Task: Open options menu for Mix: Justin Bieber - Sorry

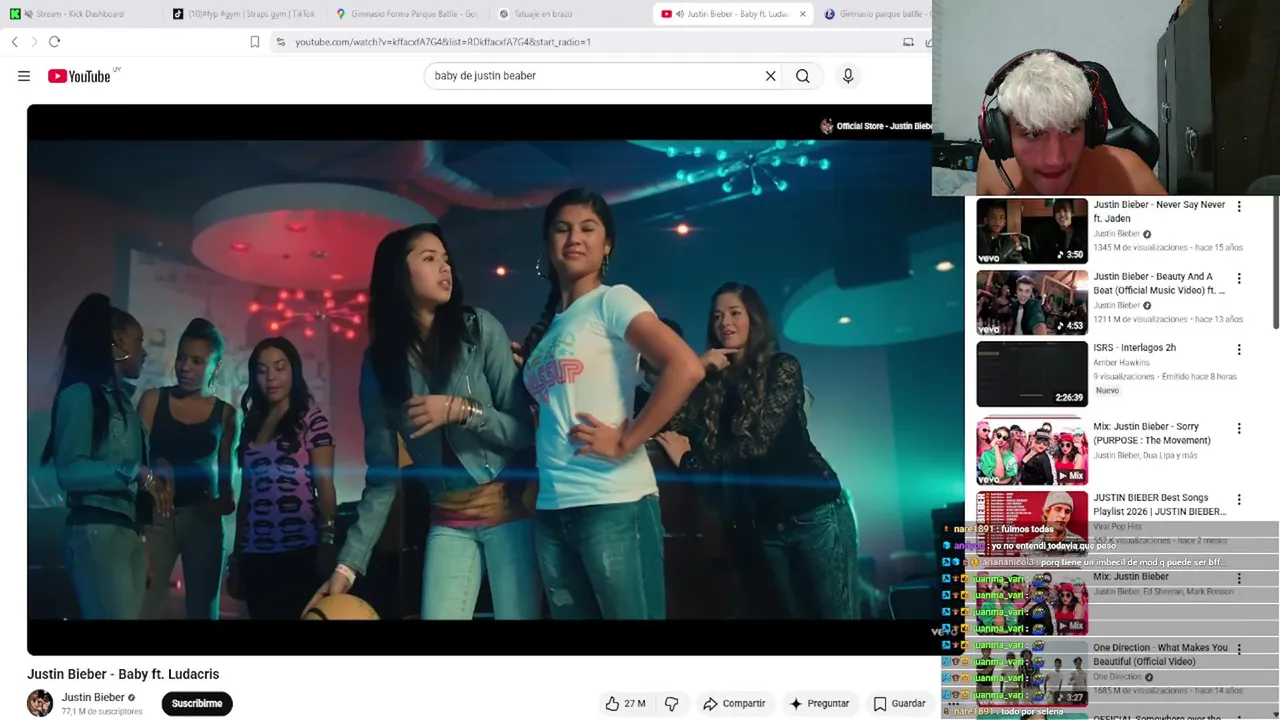Action: pyautogui.click(x=1239, y=428)
